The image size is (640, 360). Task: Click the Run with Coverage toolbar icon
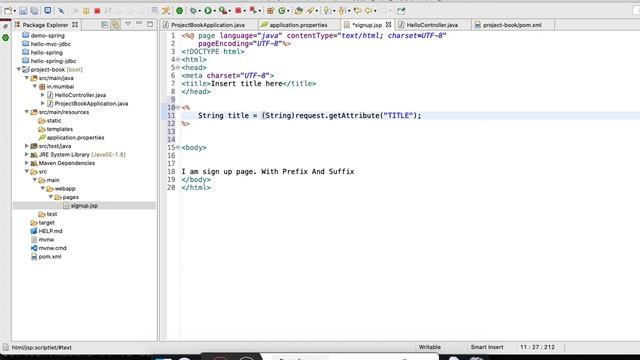222,11
